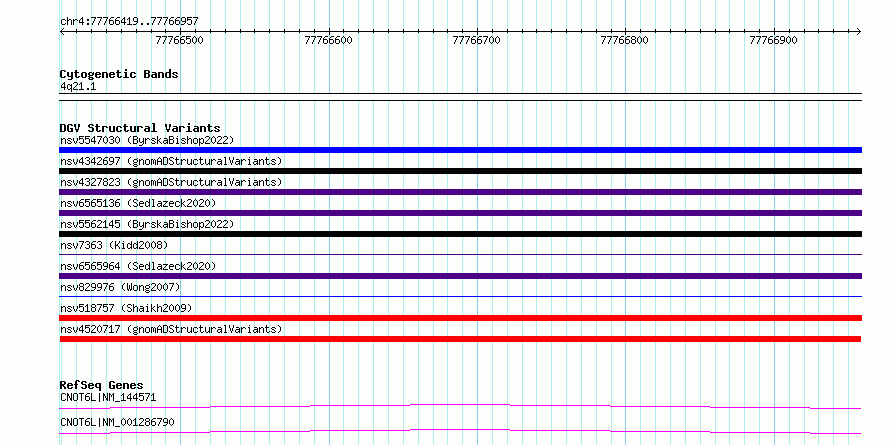Open variant label nsv5547030 (ByrskaBishop2022)
This screenshot has width=890, height=445.
[147, 140]
